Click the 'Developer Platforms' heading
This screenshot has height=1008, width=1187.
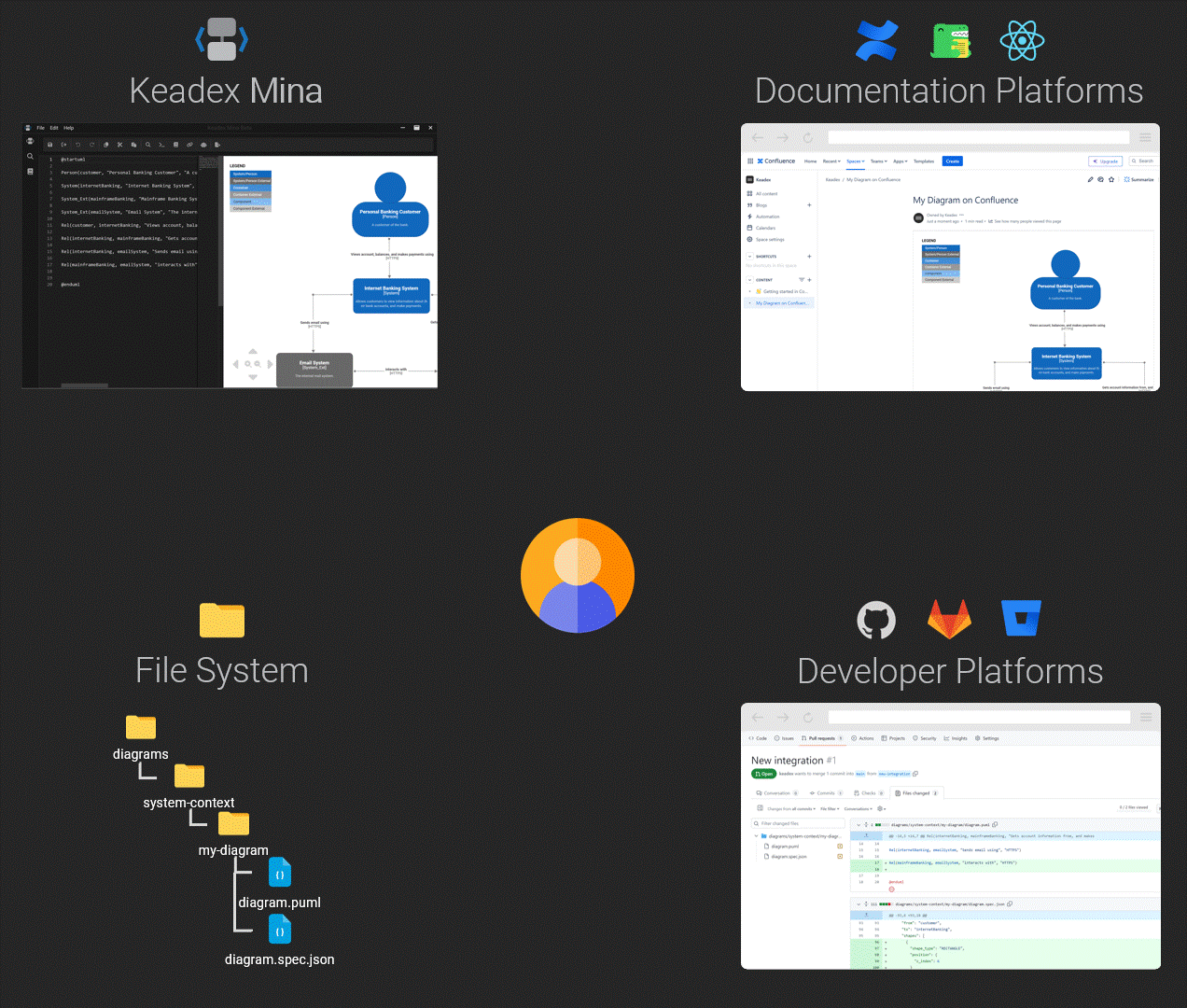[950, 671]
